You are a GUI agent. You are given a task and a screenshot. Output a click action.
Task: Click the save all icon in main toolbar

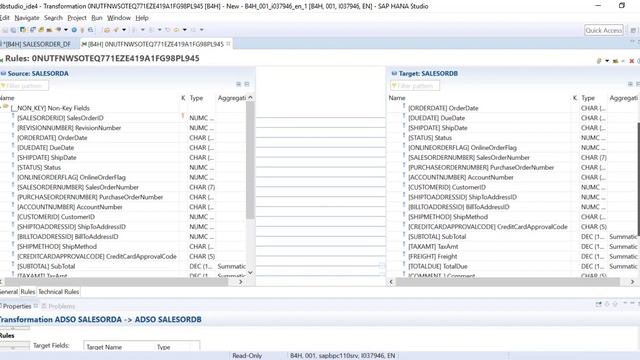13,30
